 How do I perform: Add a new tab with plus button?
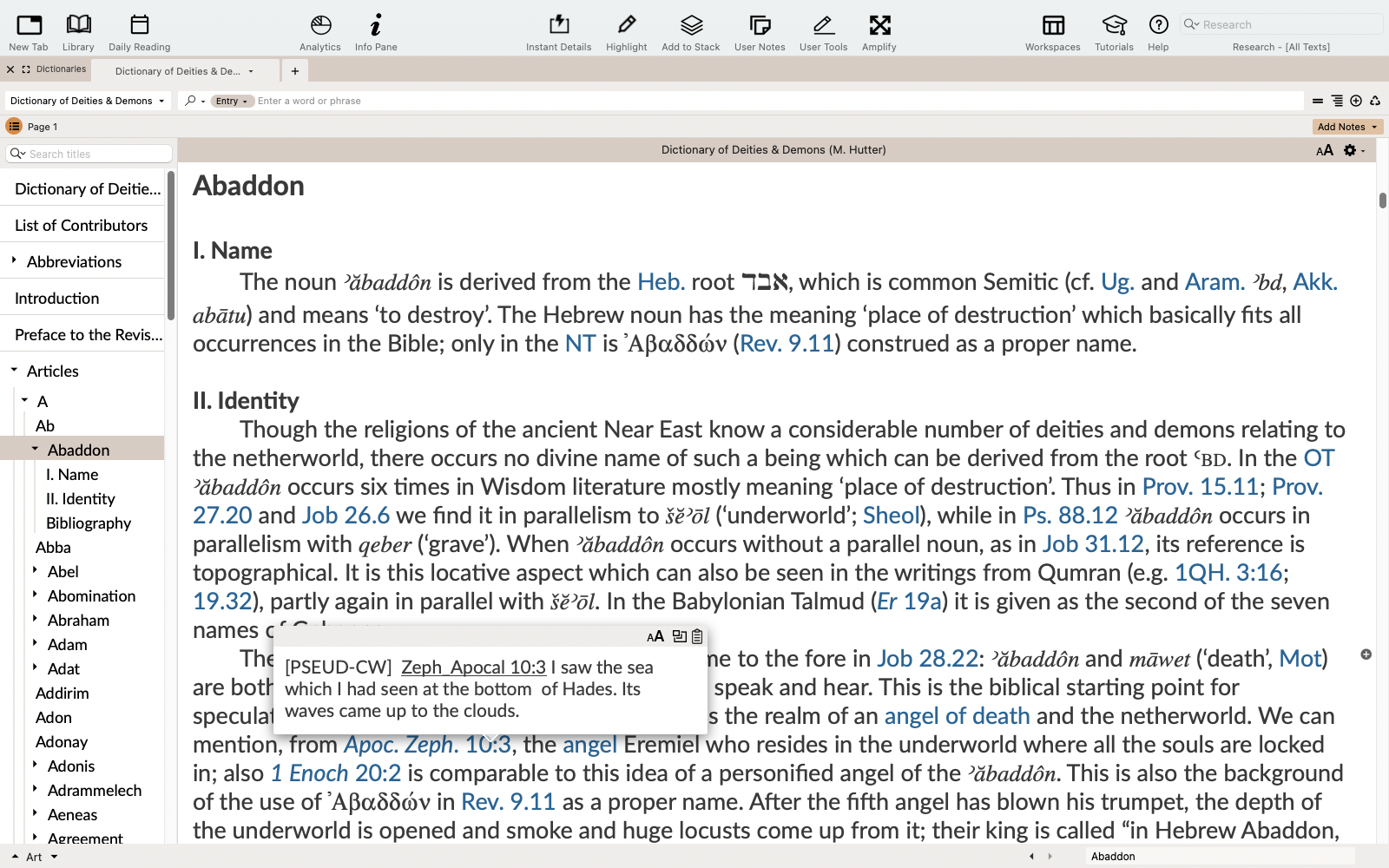pos(295,71)
